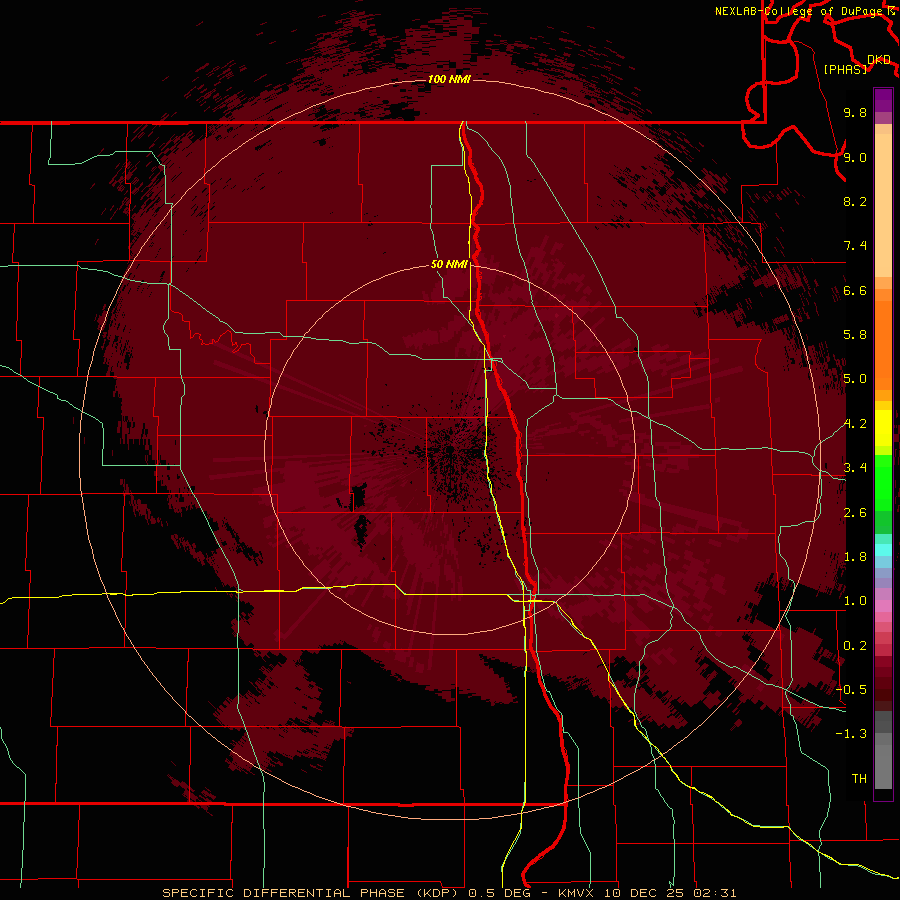Viewport: 900px width, 900px height.
Task: Pick the pink segment of the color bar
Action: [883, 606]
